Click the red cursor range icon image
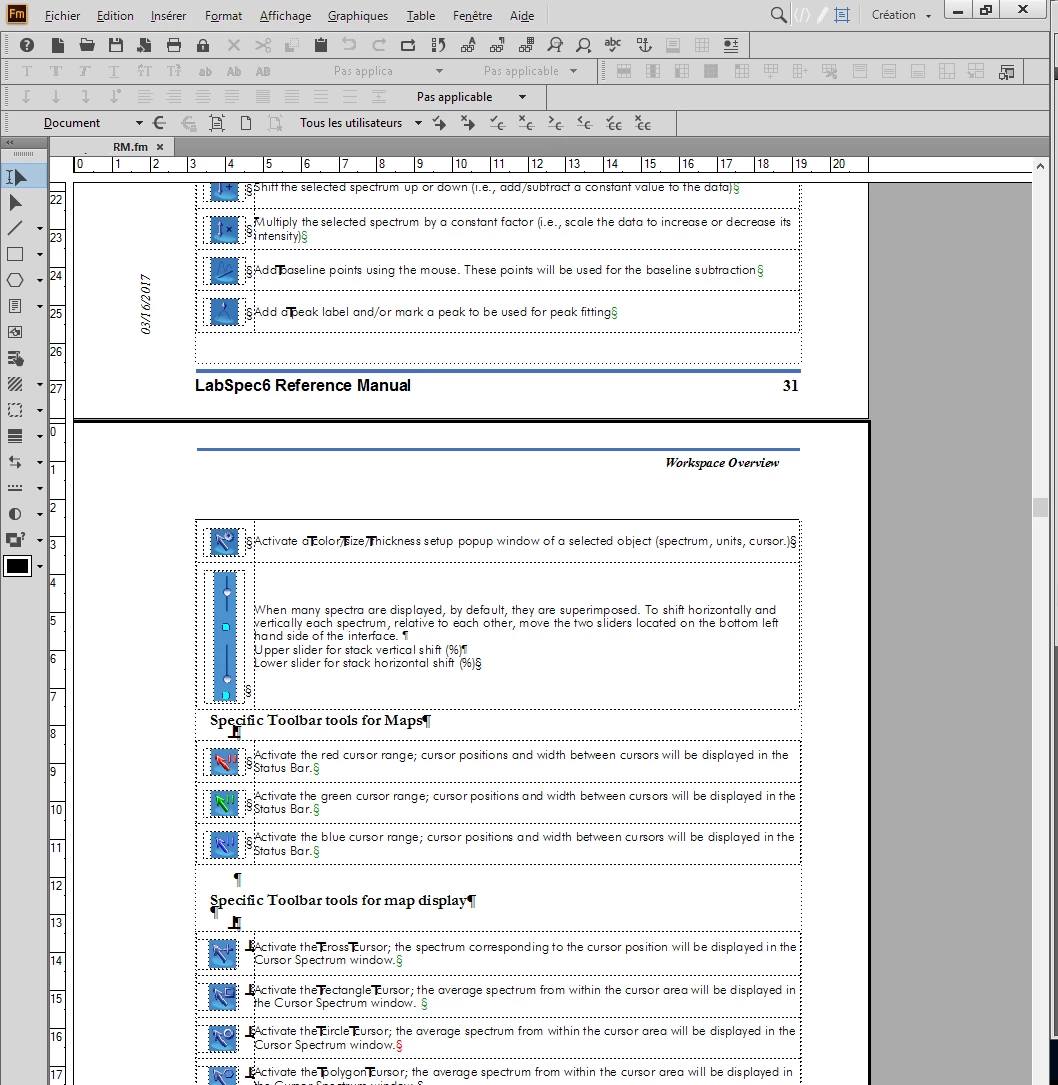The width and height of the screenshot is (1058, 1085). (x=224, y=761)
